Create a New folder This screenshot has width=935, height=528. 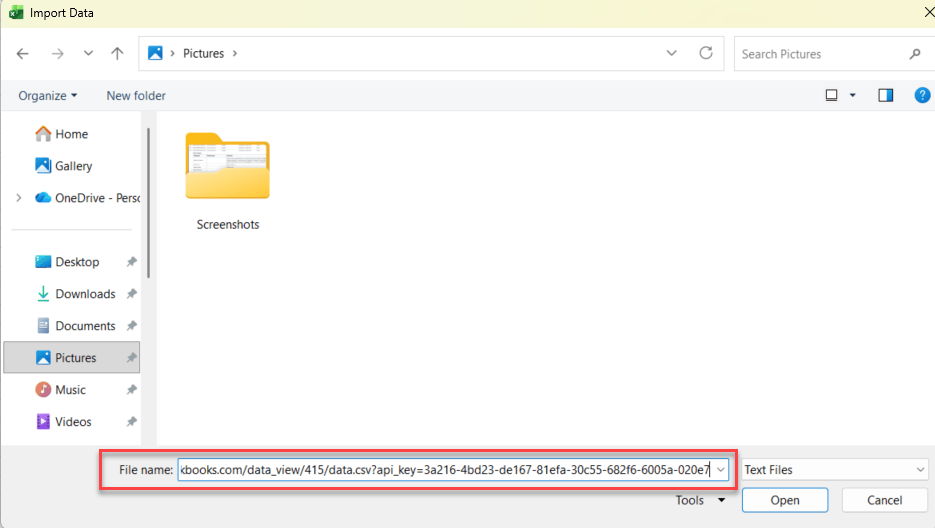point(136,95)
